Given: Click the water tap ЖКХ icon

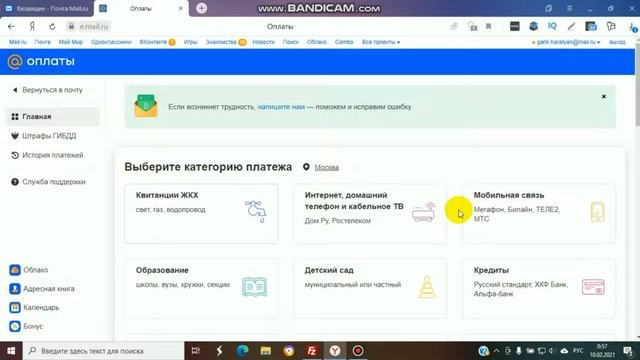Looking at the screenshot, I should (x=256, y=211).
